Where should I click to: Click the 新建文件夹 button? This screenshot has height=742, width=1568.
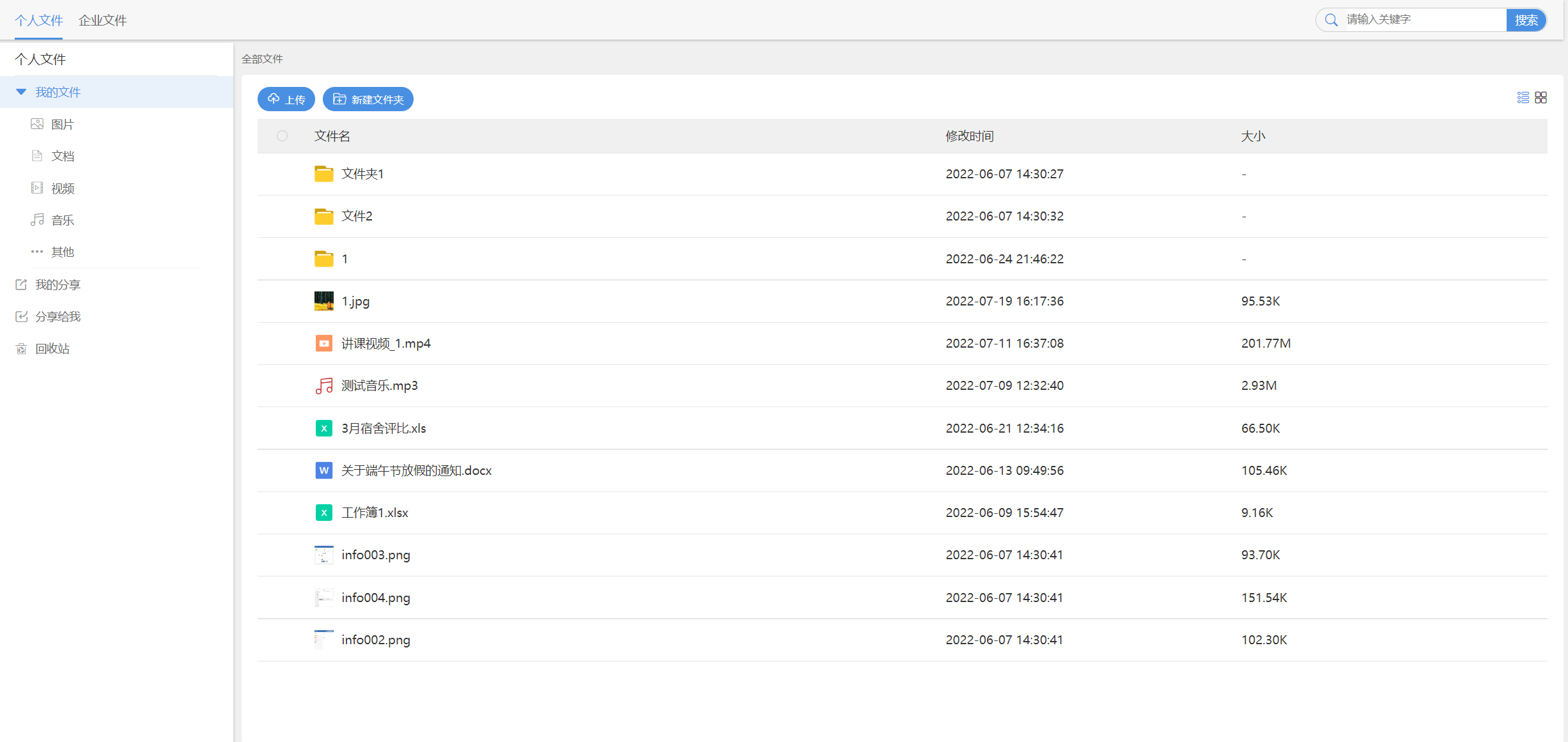368,100
